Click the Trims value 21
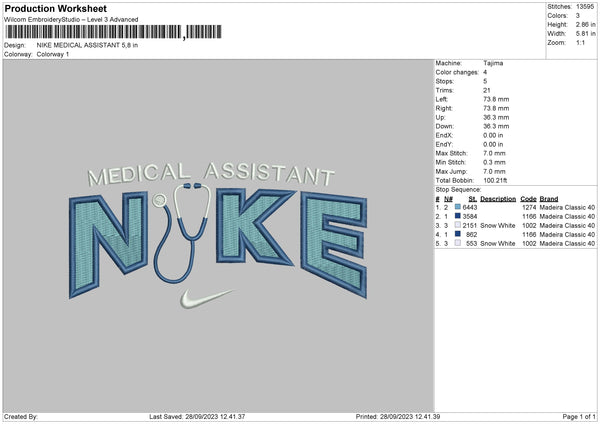 click(x=486, y=90)
